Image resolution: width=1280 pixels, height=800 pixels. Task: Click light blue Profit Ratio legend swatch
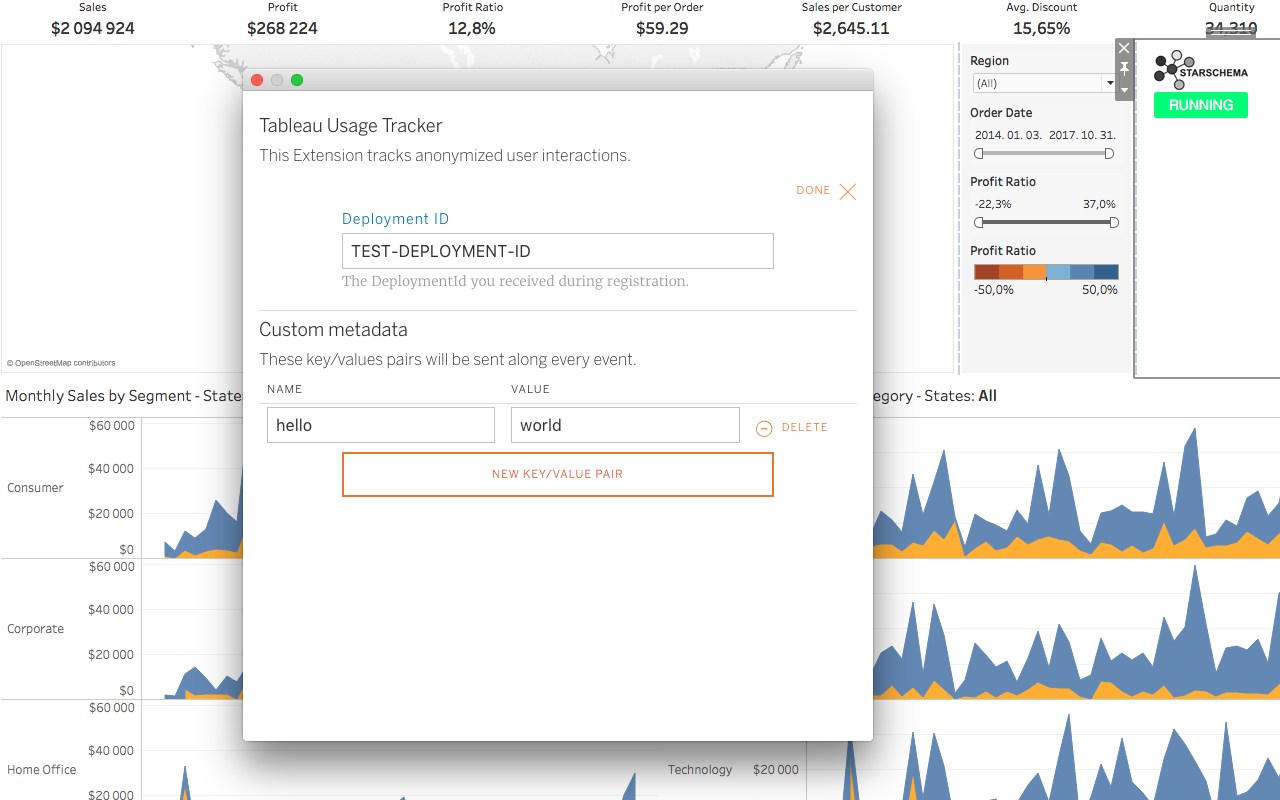point(1058,272)
